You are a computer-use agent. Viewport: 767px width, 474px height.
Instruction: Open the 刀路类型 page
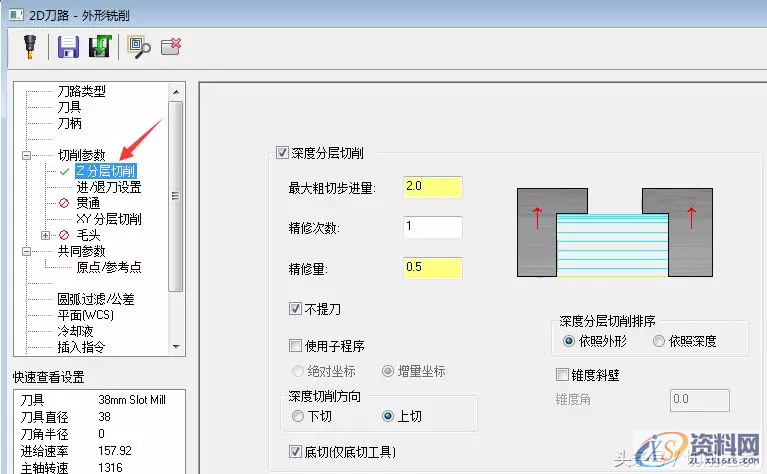[x=81, y=91]
